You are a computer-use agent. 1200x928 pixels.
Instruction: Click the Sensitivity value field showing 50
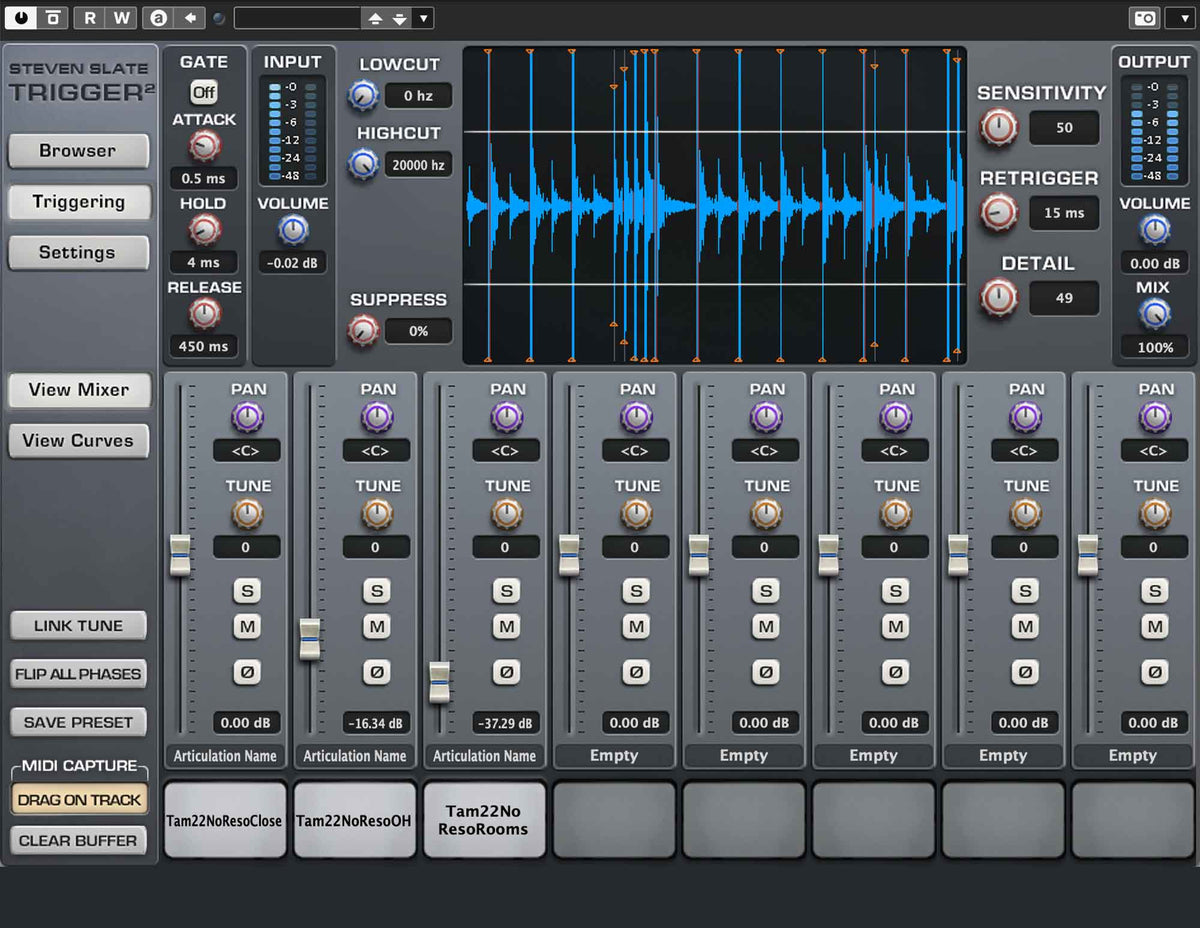(x=1064, y=128)
